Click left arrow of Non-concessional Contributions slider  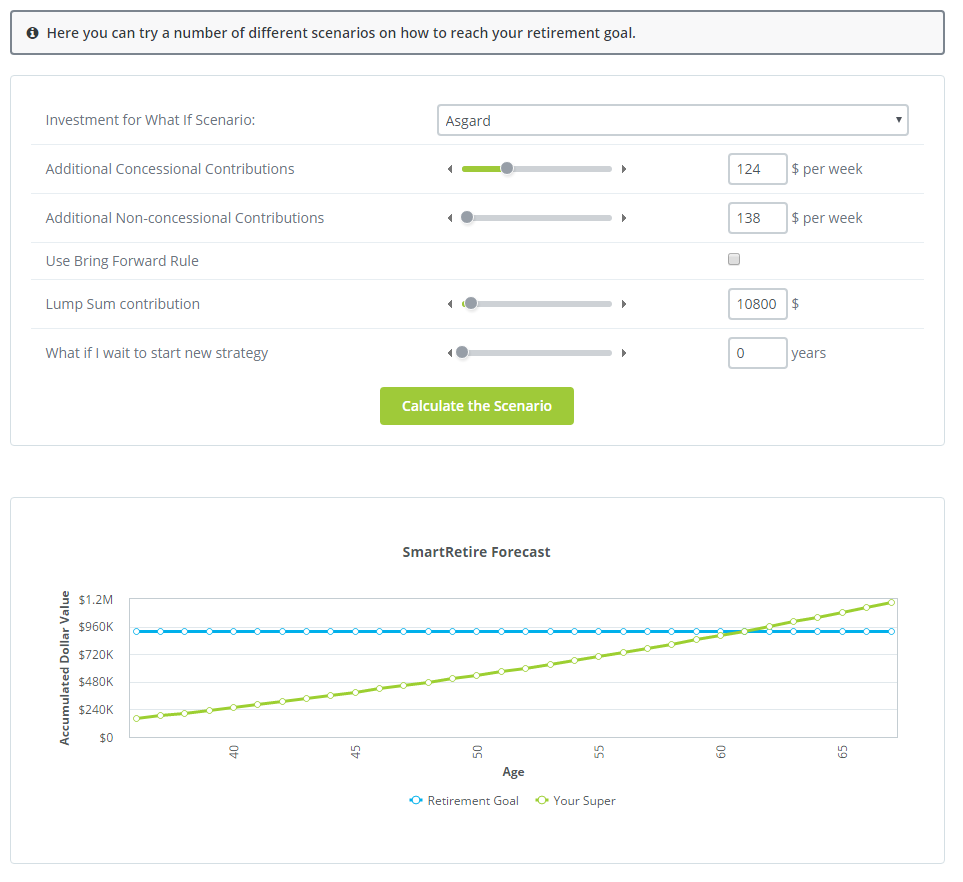tap(450, 218)
